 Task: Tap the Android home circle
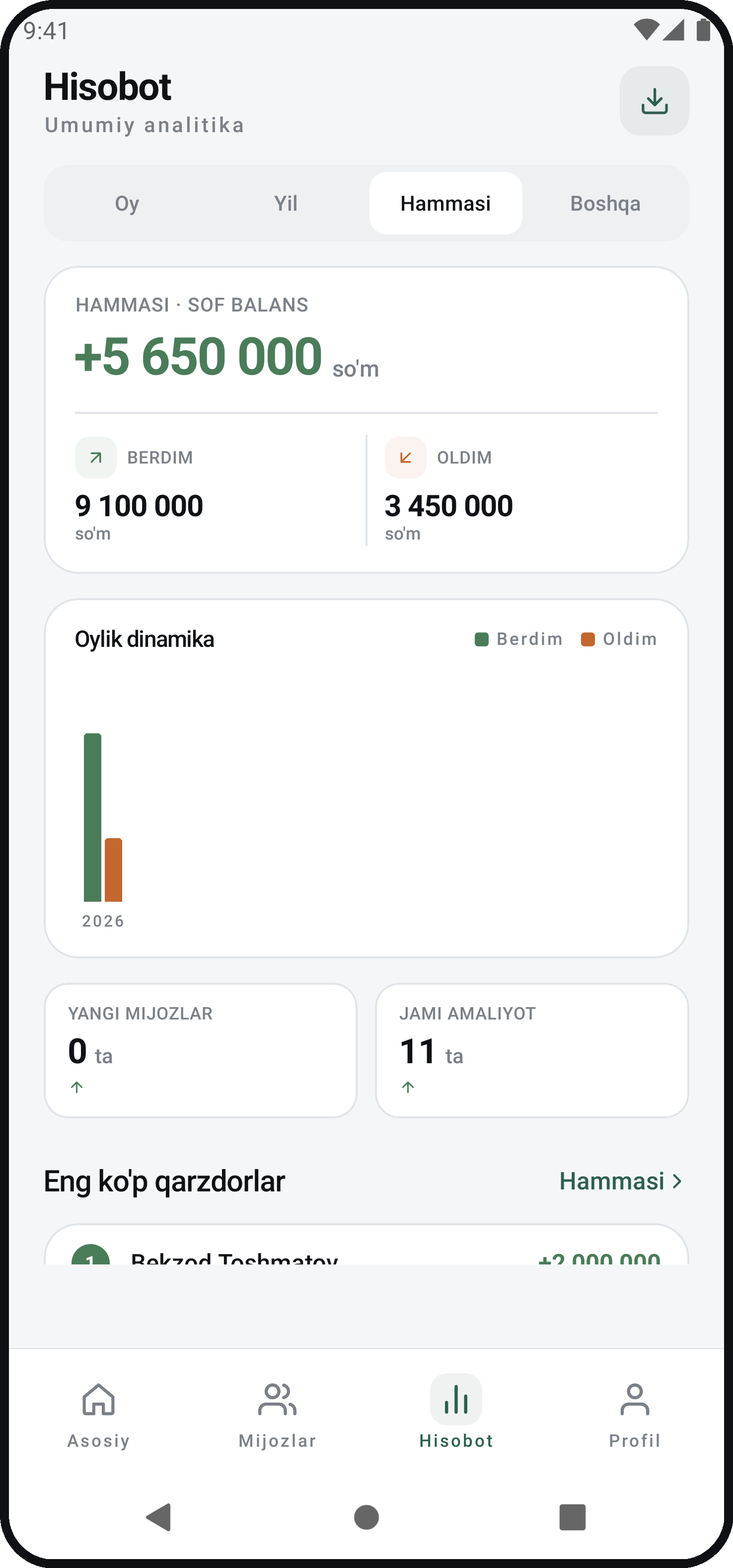click(x=366, y=1517)
